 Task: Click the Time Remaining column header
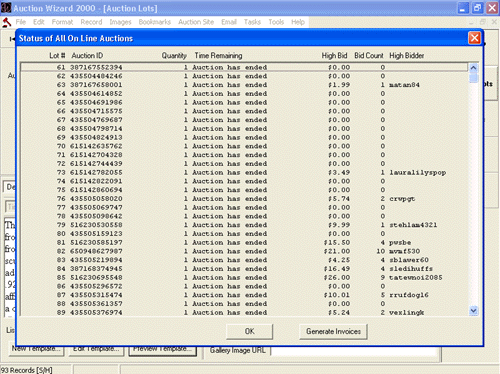tap(218, 56)
